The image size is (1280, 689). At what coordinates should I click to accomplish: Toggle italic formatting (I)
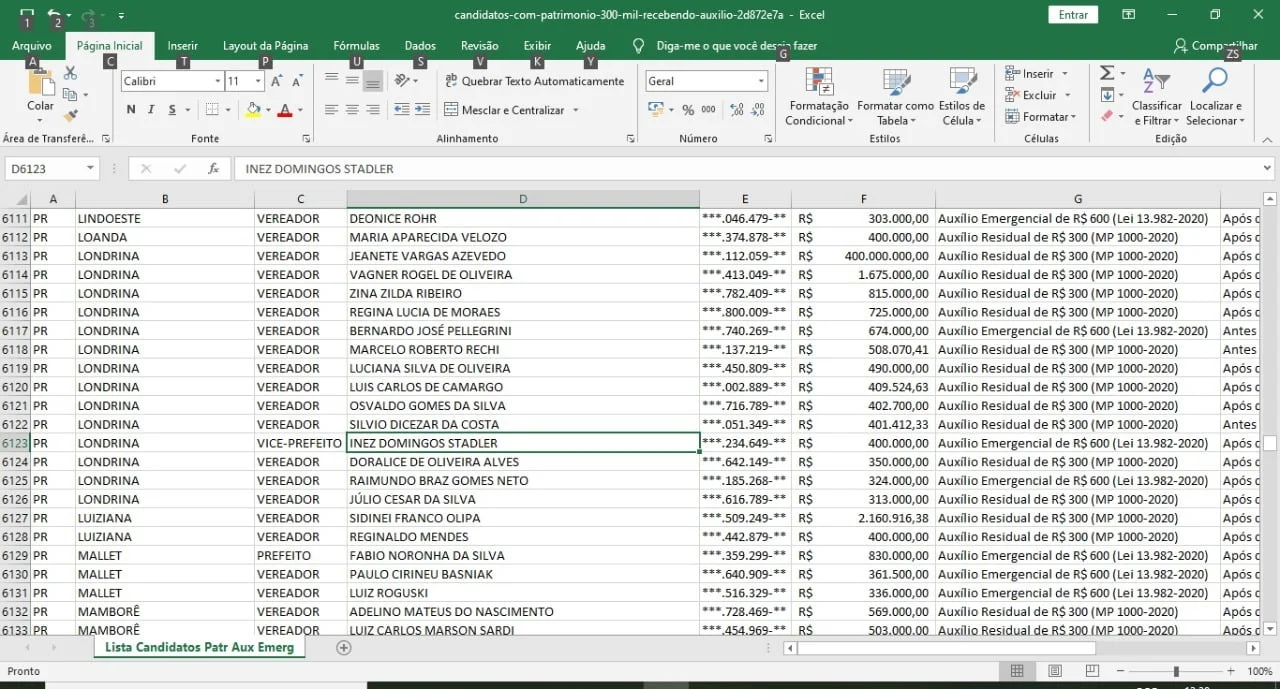pyautogui.click(x=151, y=110)
